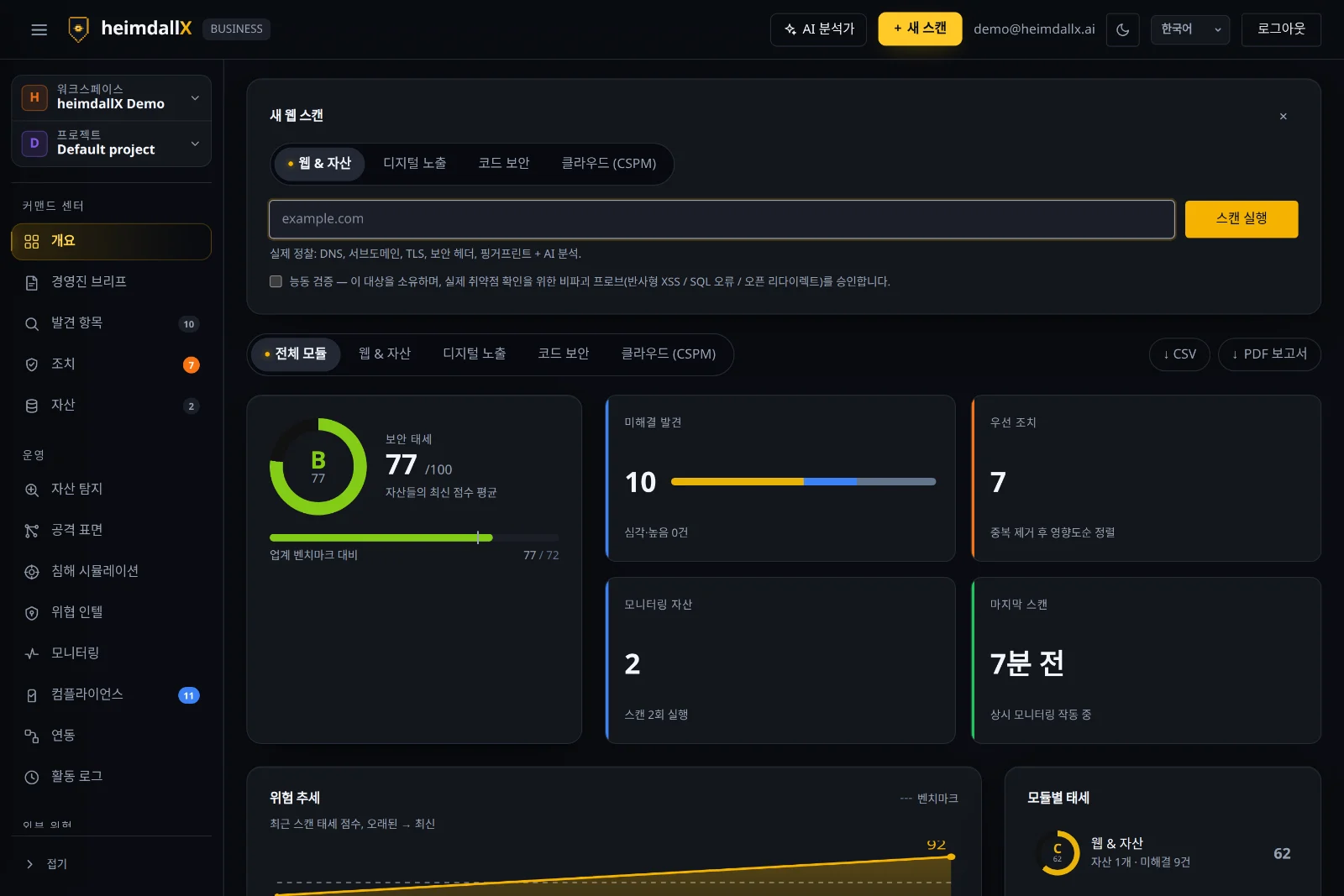The height and width of the screenshot is (896, 1344).
Task: Click the purple D project avatar
Action: [x=34, y=144]
